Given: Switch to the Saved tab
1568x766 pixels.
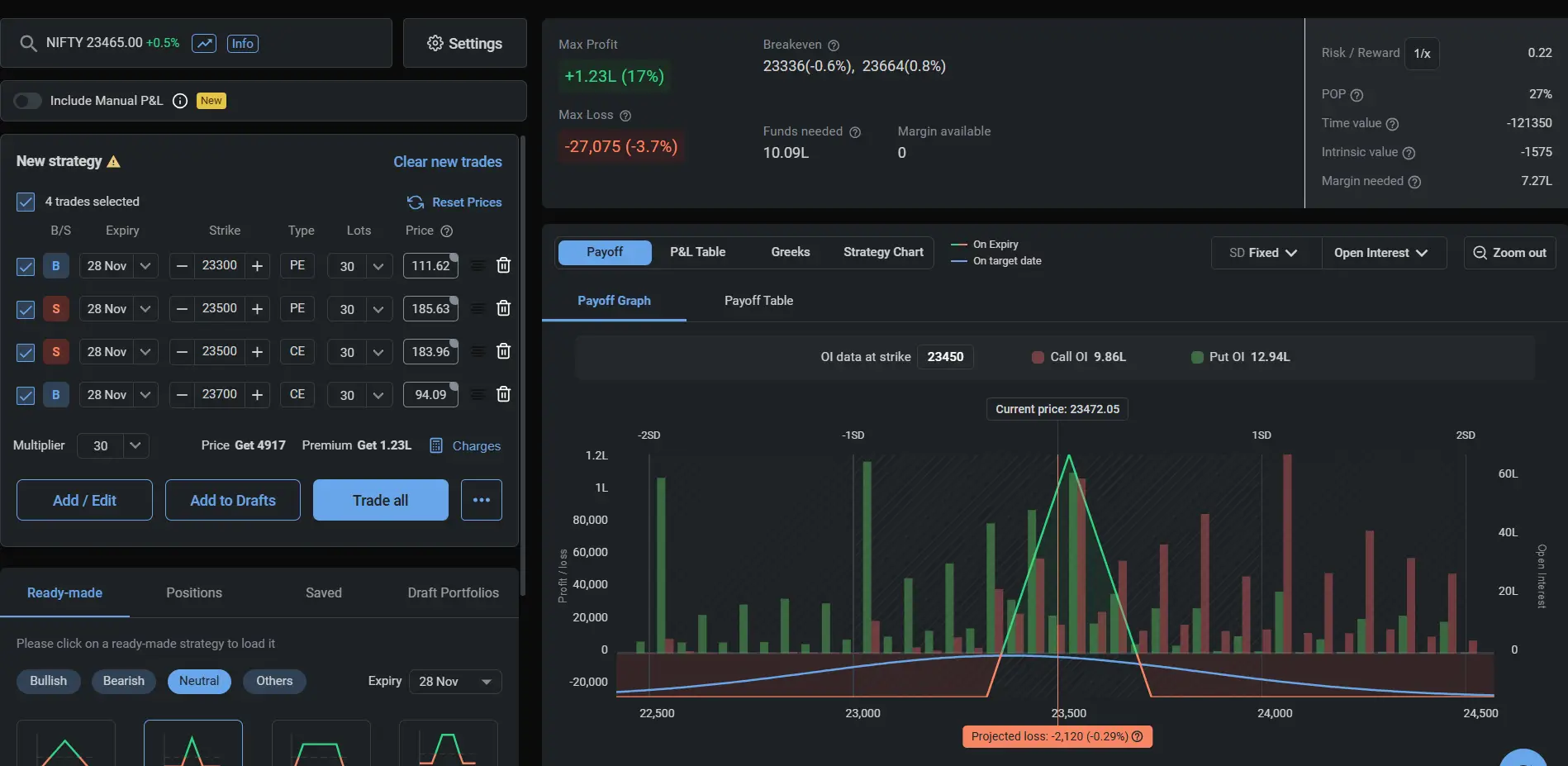Looking at the screenshot, I should click(x=324, y=592).
